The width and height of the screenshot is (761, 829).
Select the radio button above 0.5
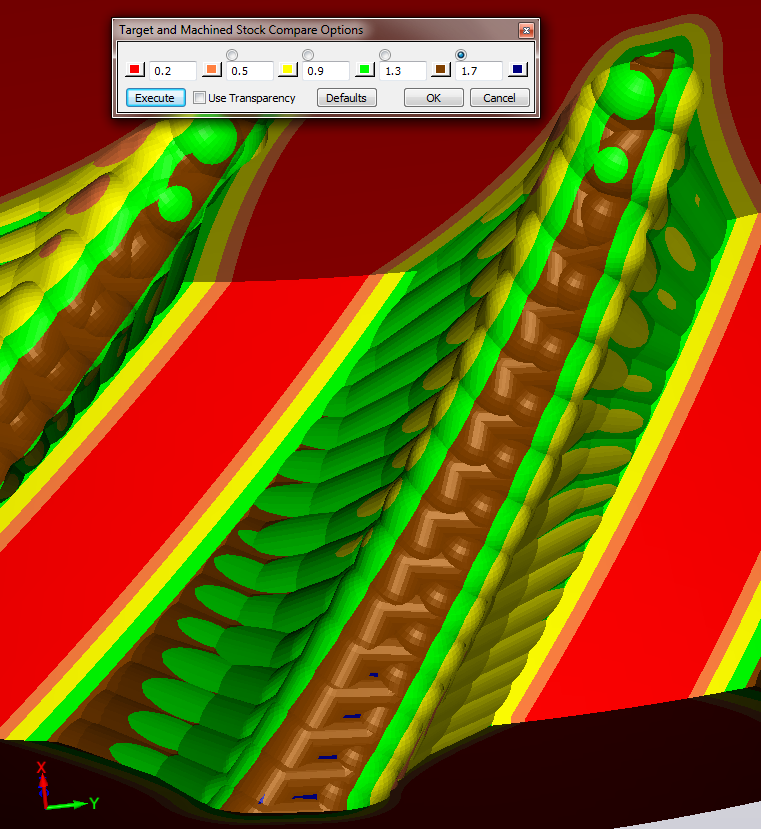point(232,55)
